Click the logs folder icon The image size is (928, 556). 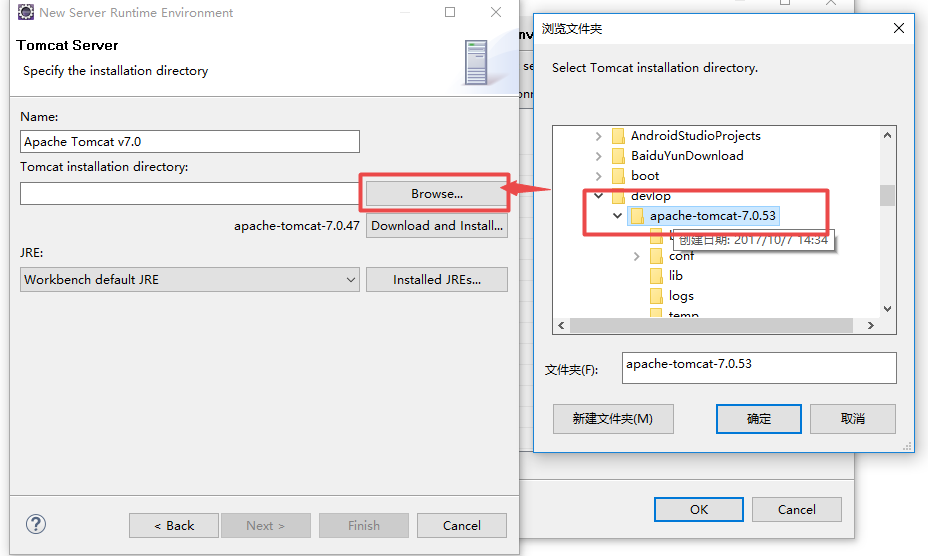pos(656,295)
